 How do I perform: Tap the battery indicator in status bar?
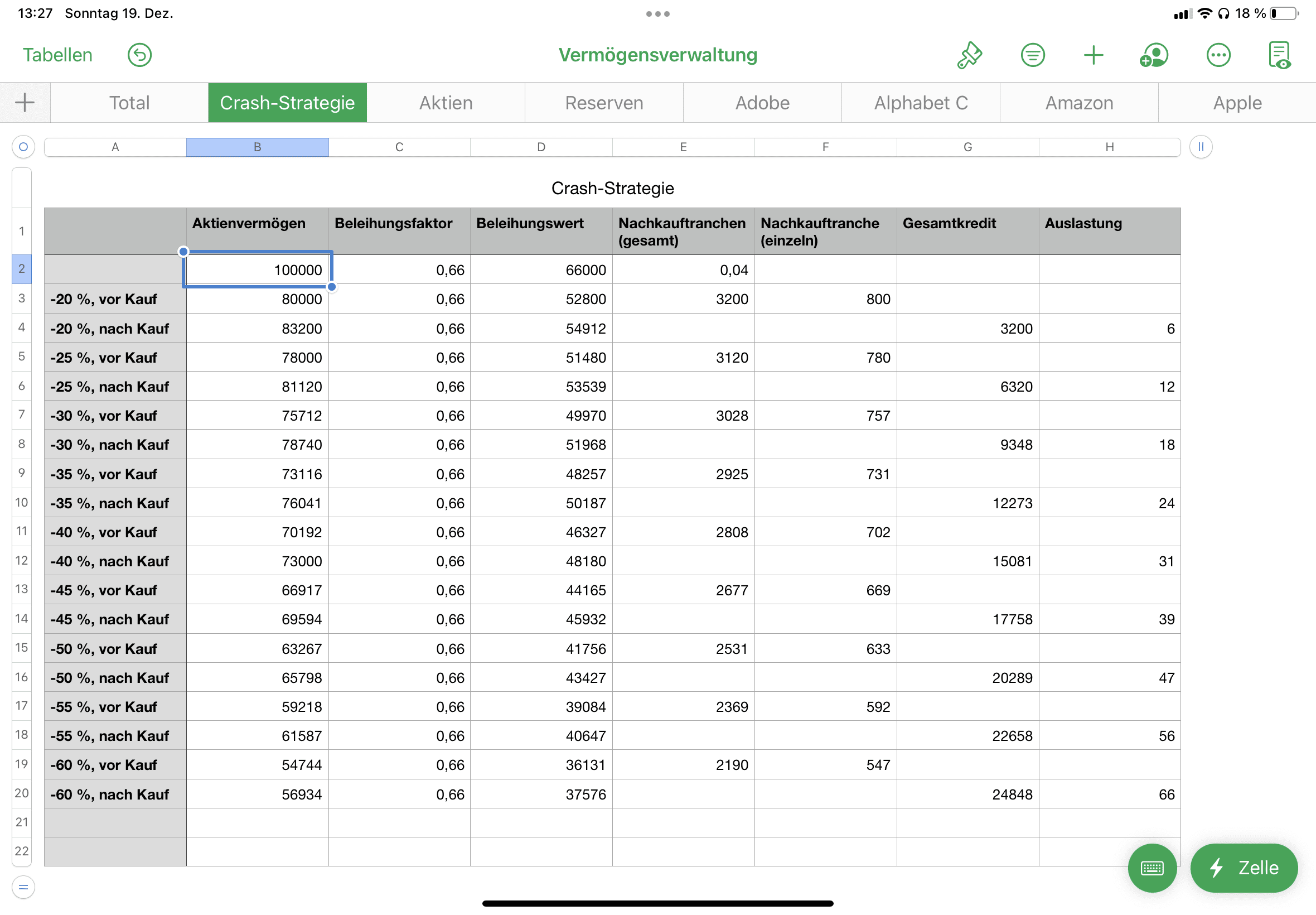(1284, 13)
